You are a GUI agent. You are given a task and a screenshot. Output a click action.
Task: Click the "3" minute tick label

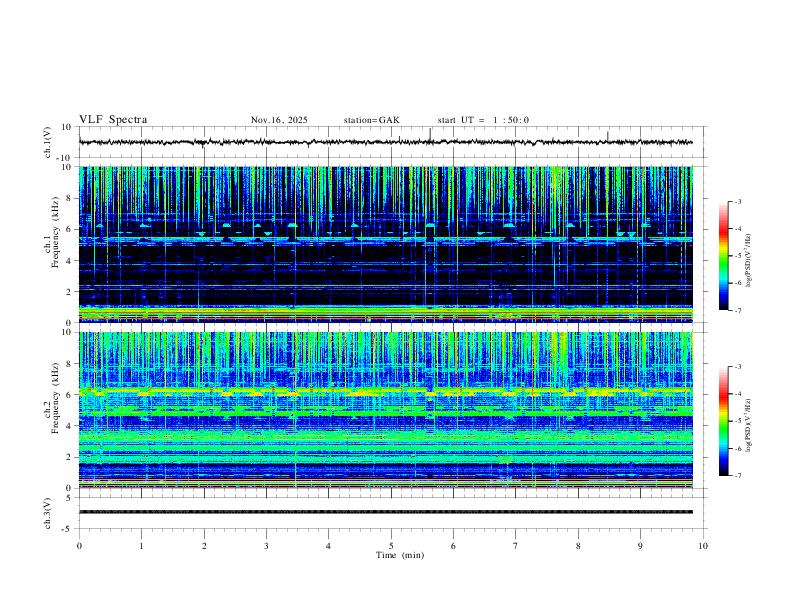point(266,546)
